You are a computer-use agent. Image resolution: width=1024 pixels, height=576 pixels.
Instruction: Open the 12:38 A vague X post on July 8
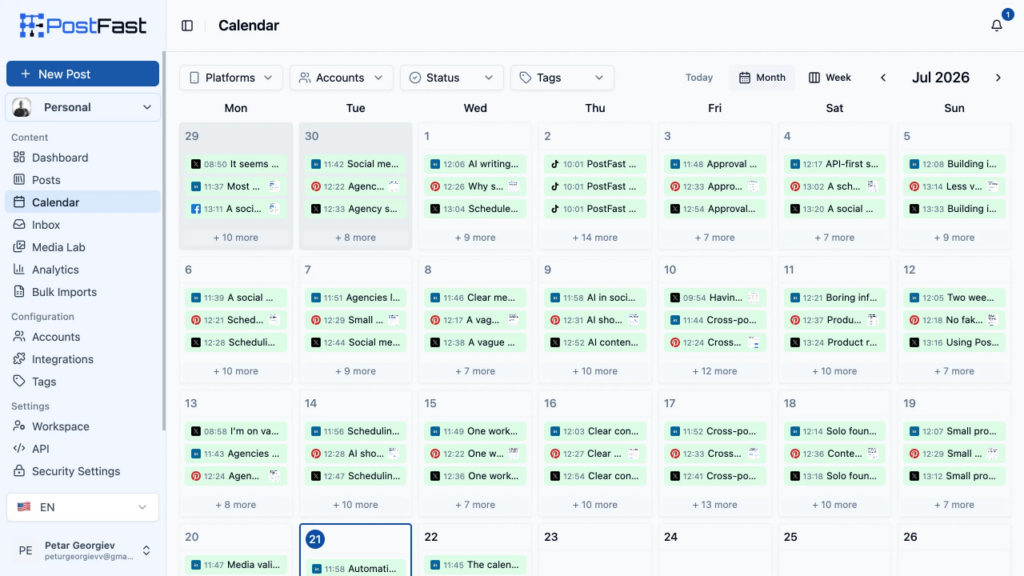[x=475, y=342]
